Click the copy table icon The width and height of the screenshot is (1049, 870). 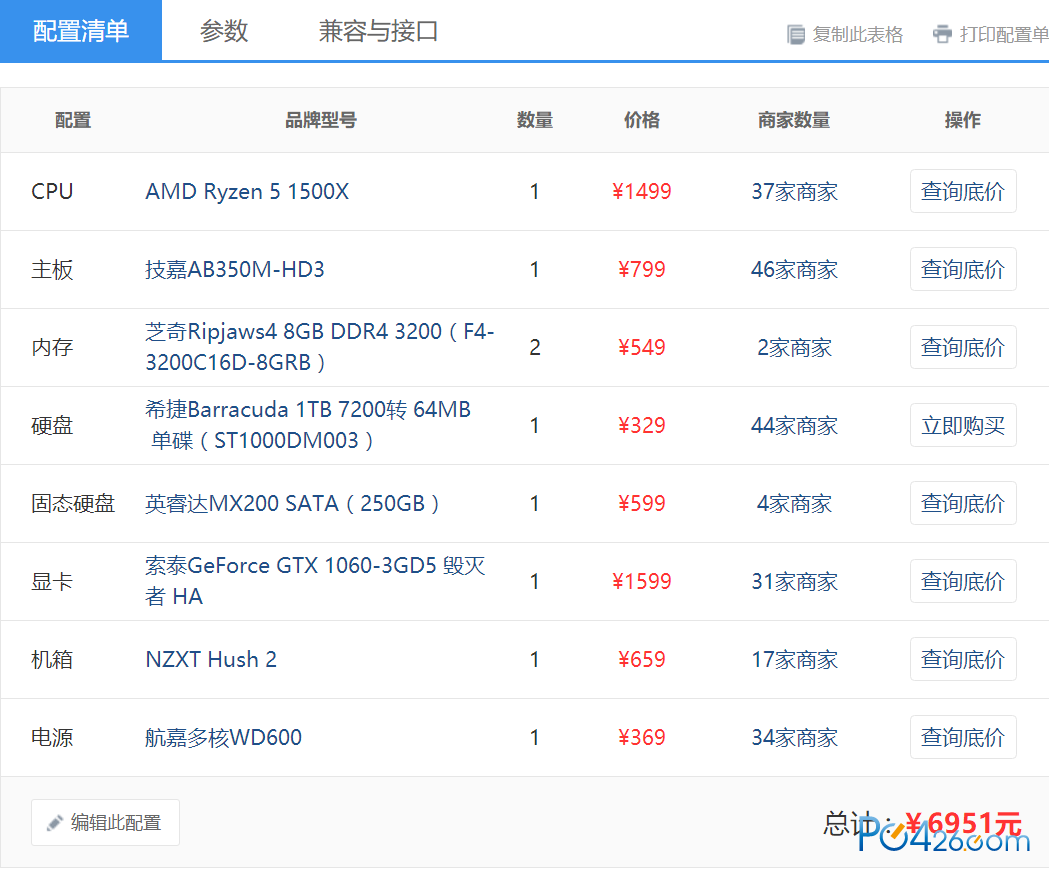795,34
